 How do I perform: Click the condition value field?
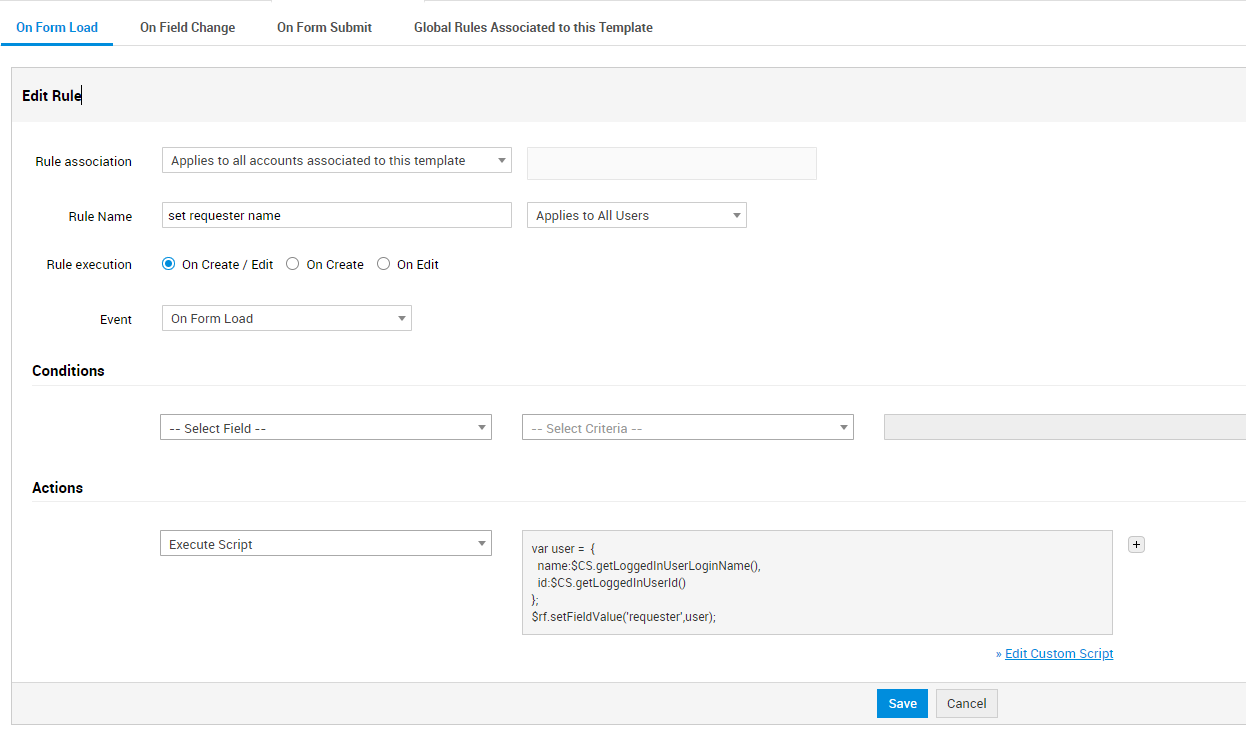[x=1064, y=428]
